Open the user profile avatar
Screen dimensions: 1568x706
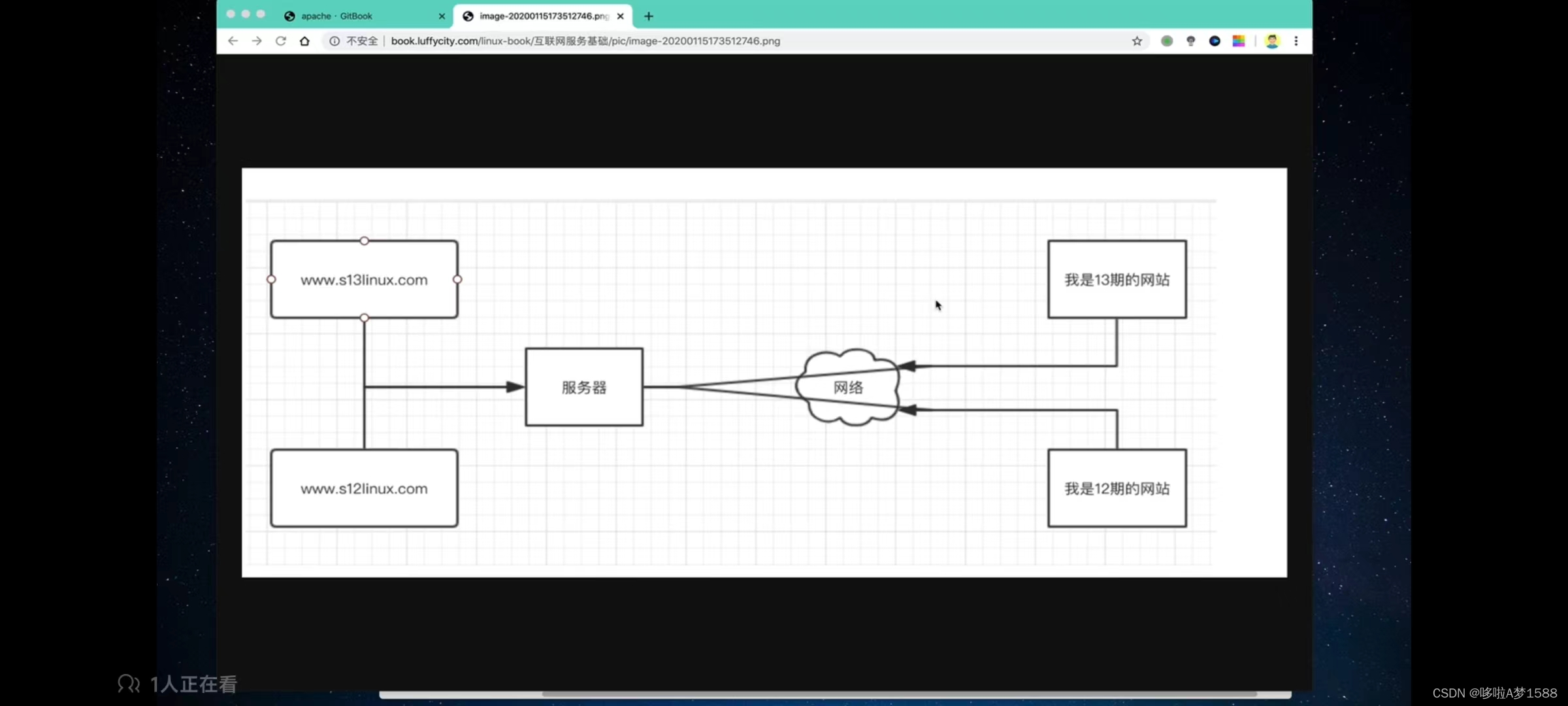tap(1271, 41)
